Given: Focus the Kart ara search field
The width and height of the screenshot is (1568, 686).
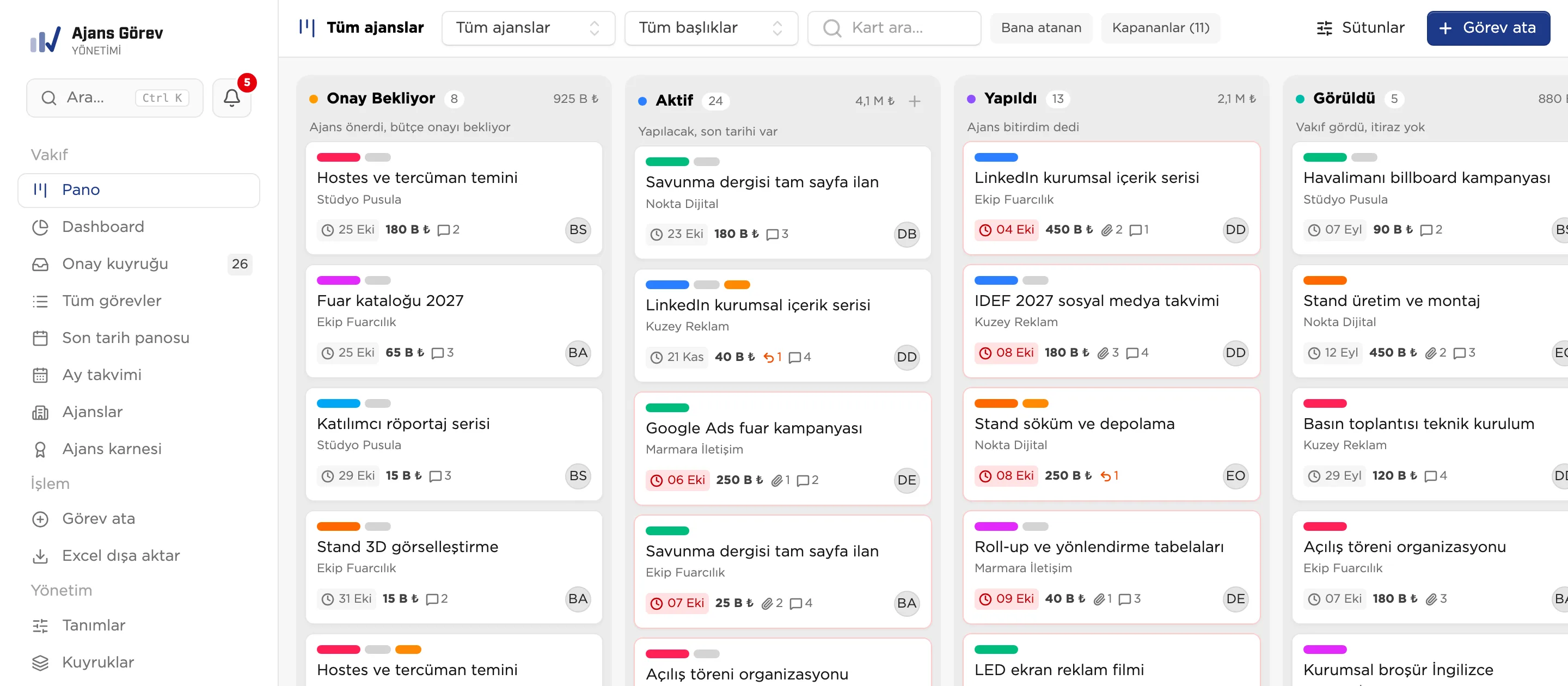Looking at the screenshot, I should point(893,28).
